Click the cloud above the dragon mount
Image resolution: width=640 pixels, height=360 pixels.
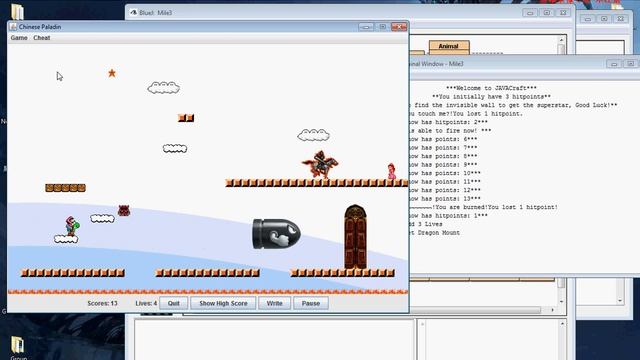click(313, 135)
